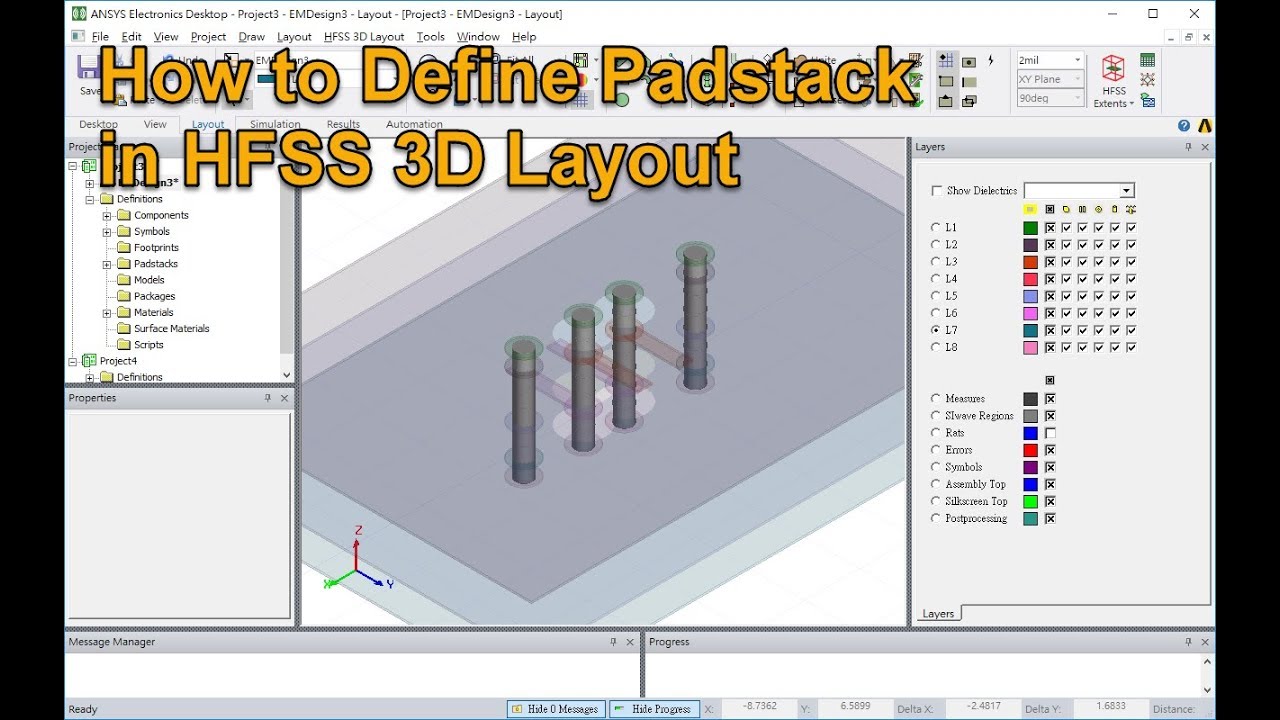Click the Hide Progress button
Screen dimensions: 1280x720
(x=653, y=709)
